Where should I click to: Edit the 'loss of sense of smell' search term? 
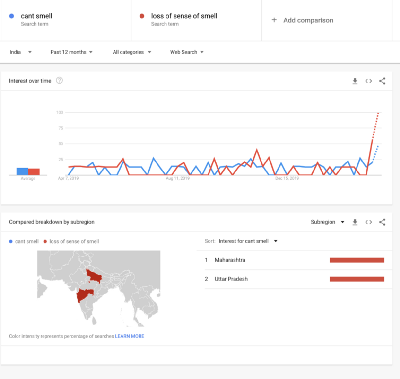click(184, 16)
